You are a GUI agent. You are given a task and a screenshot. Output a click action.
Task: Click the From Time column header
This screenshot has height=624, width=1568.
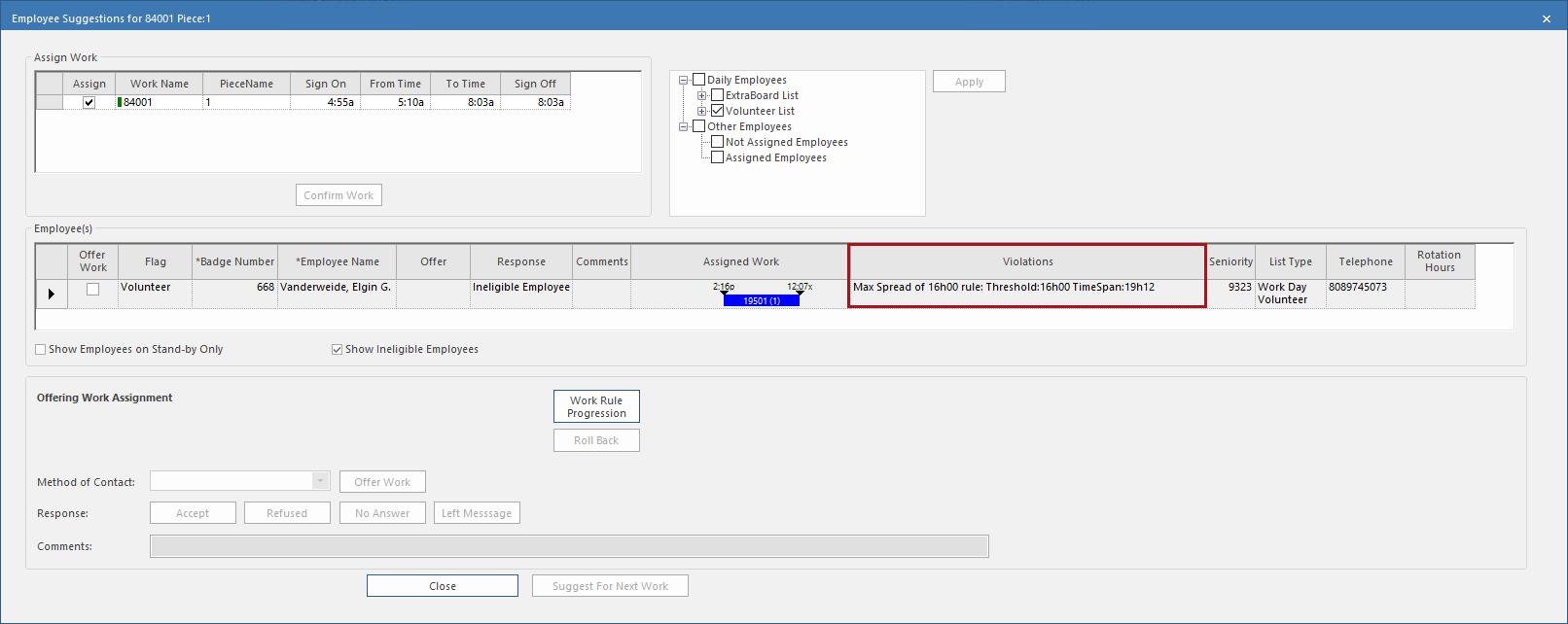[395, 84]
